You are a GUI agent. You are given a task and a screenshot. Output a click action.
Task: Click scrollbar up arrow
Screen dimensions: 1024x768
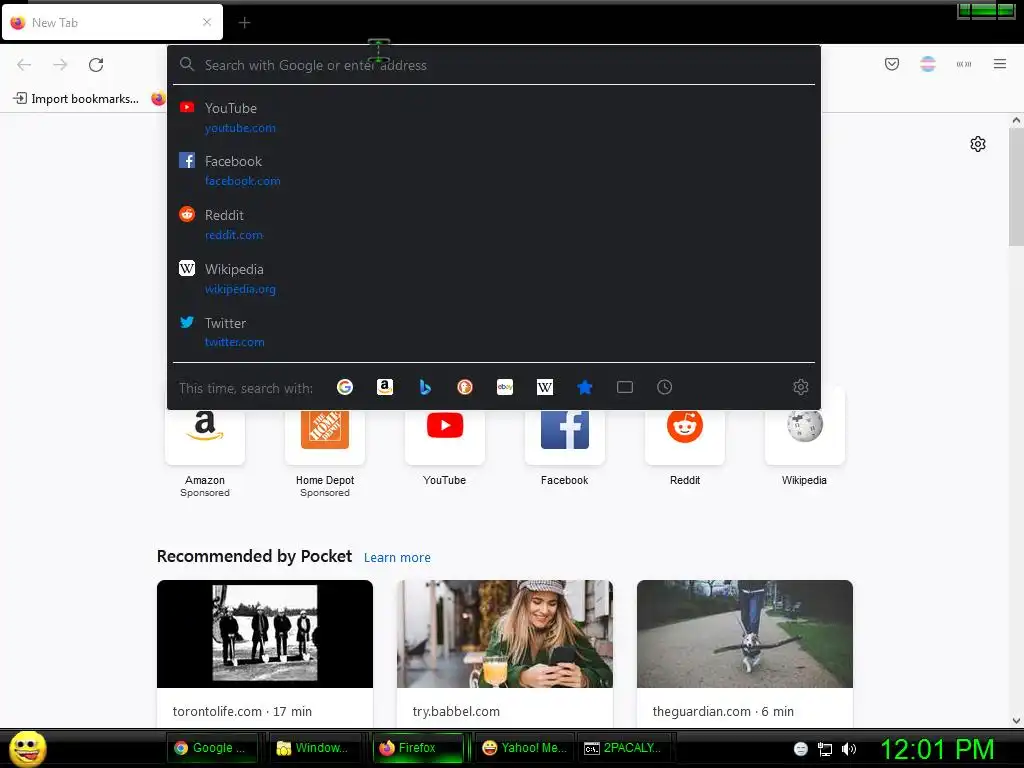point(1016,120)
